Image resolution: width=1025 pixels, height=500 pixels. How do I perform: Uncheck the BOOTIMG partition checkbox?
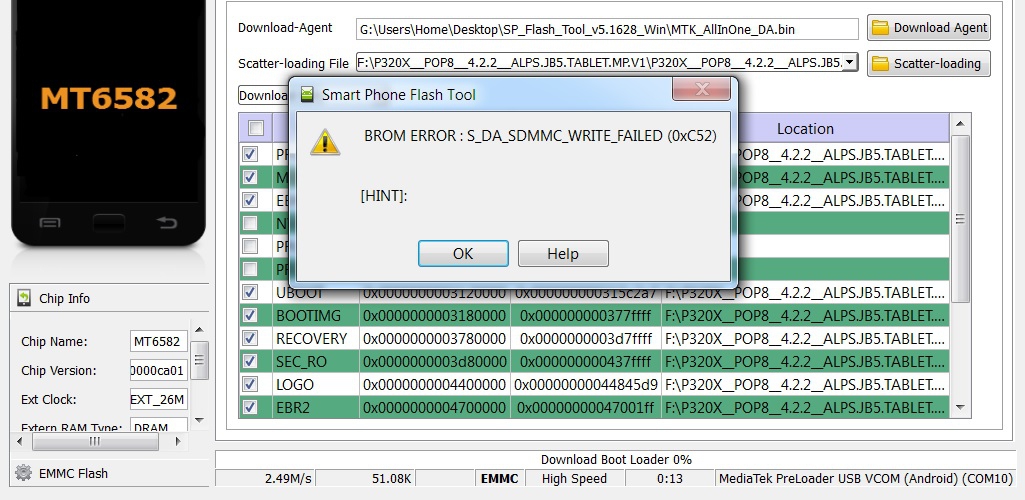[x=250, y=315]
